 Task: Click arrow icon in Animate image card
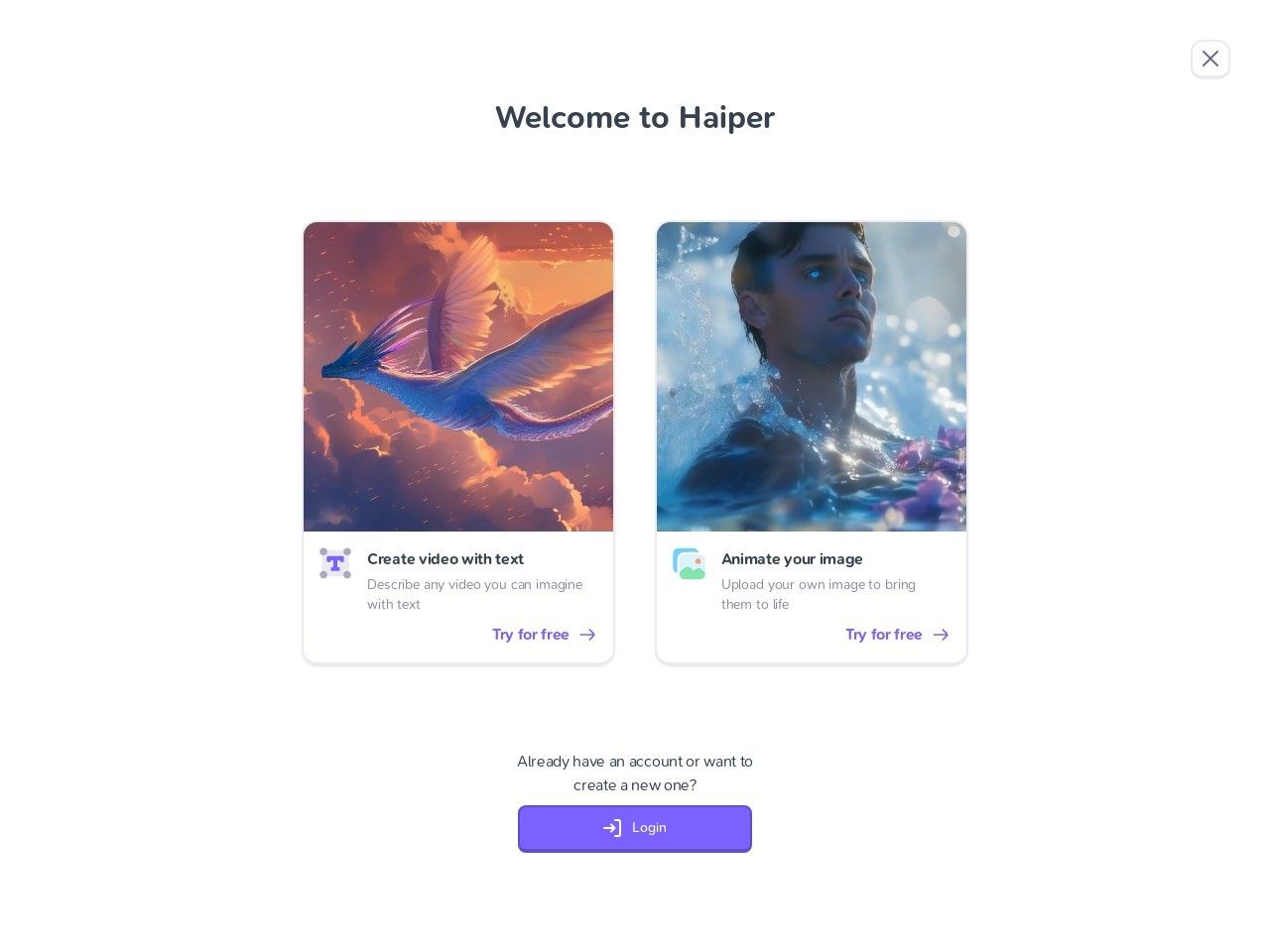click(941, 635)
